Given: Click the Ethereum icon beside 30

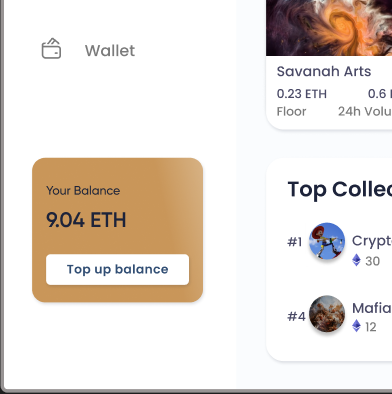Looking at the screenshot, I should (356, 260).
